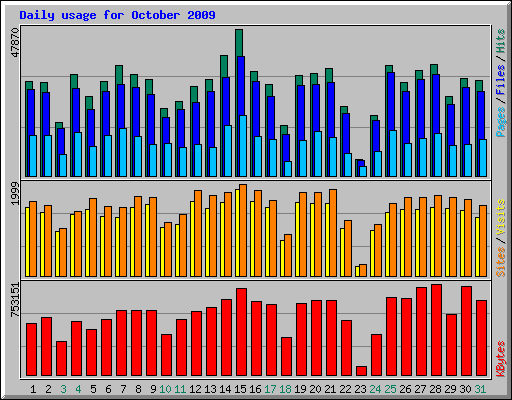Click day label 2 on the x-axis
Viewport: 512px width, 400px height.
tap(48, 389)
